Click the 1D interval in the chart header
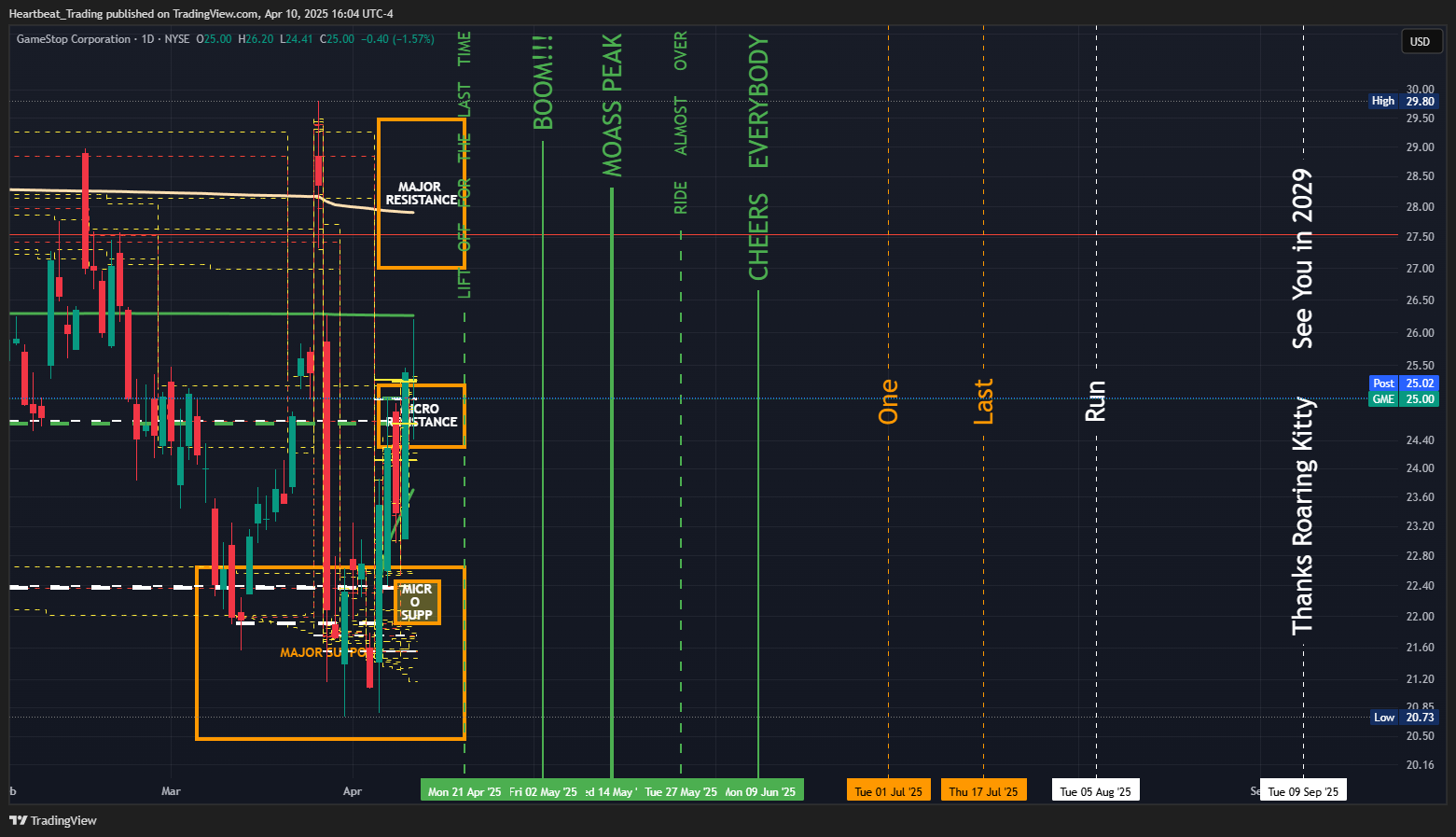The image size is (1456, 837). coord(147,39)
